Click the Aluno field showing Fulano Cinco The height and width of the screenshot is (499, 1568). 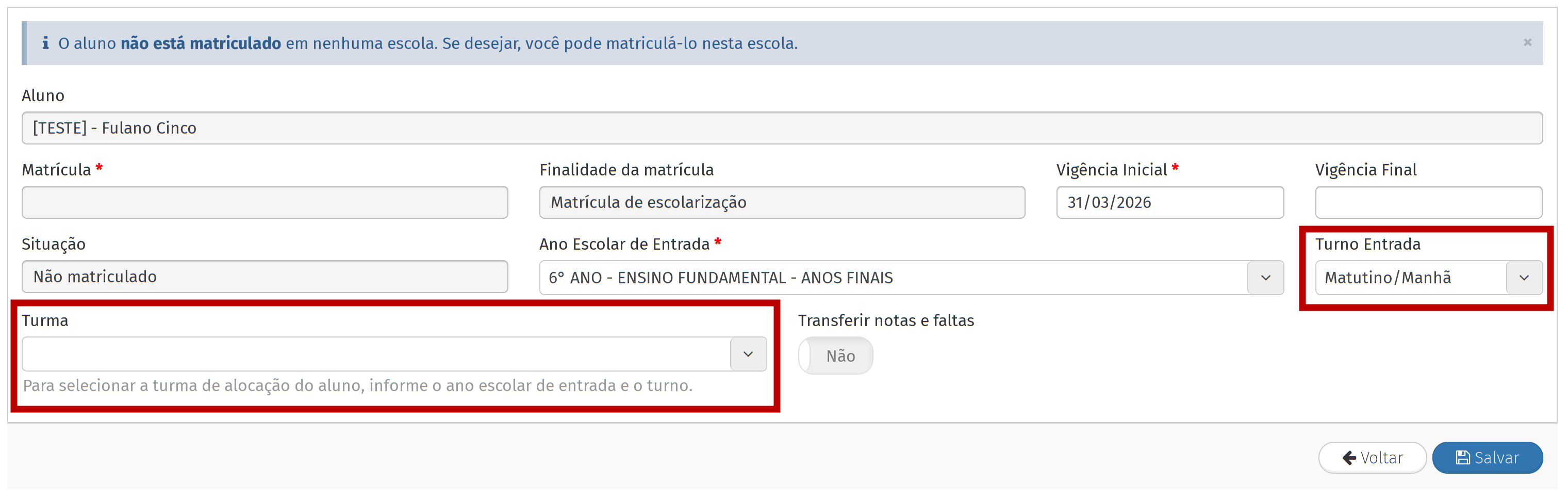[782, 128]
